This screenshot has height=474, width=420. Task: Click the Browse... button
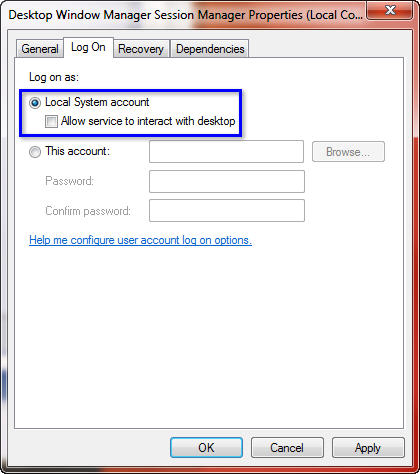pos(348,152)
